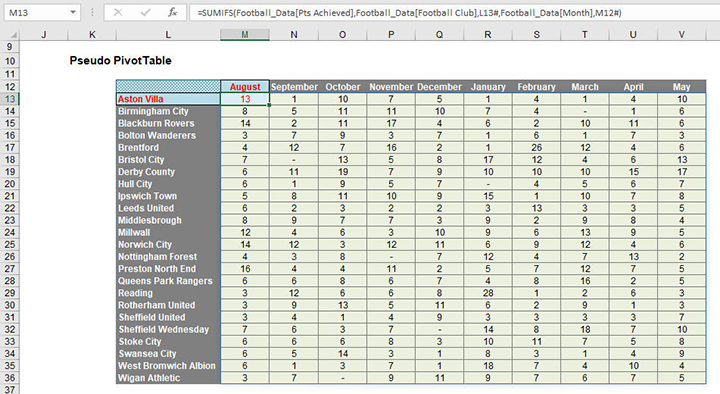
Task: Click the Select All corner triangle
Action: [13, 35]
